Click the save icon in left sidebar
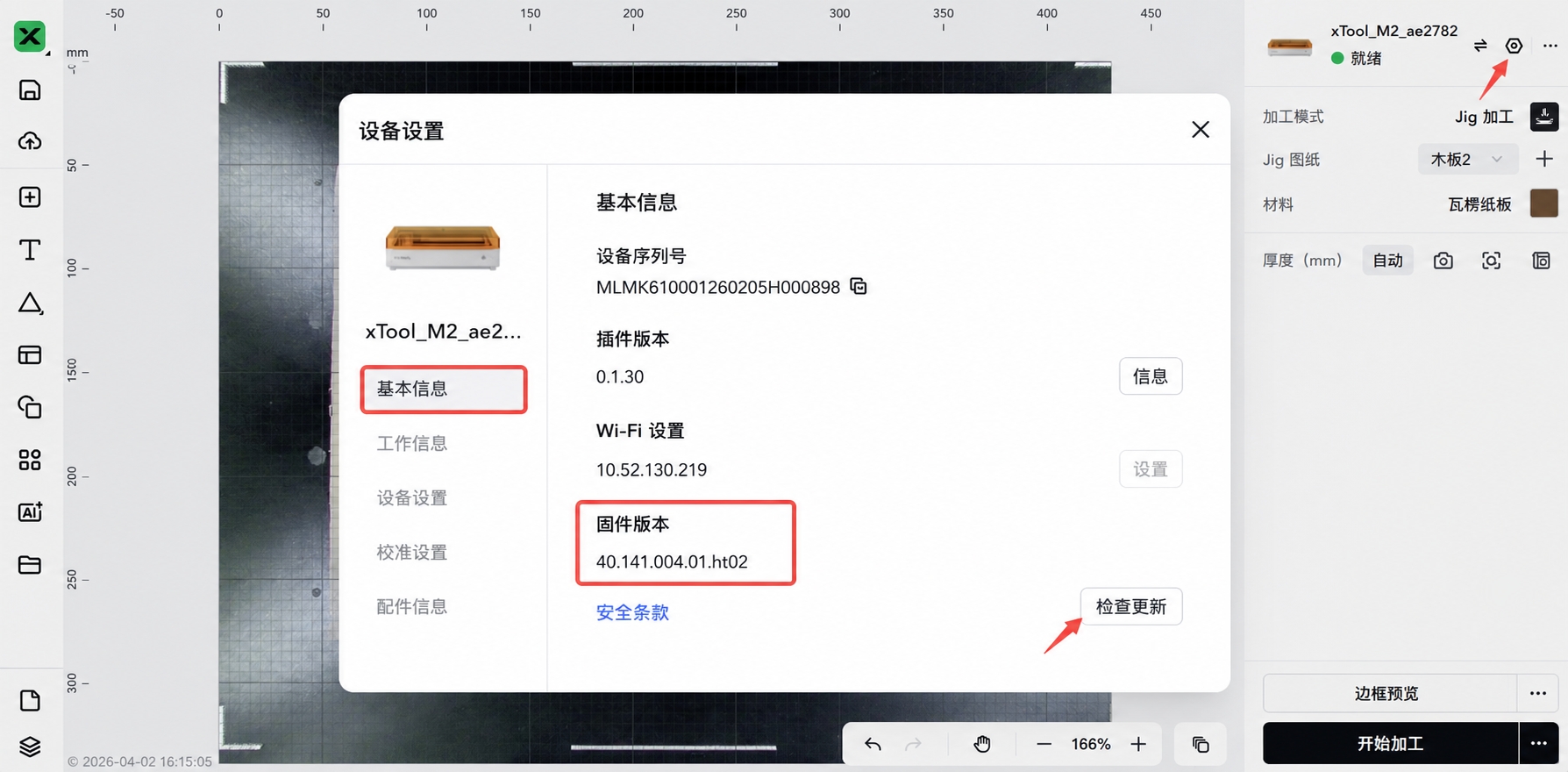1568x772 pixels. click(x=30, y=90)
